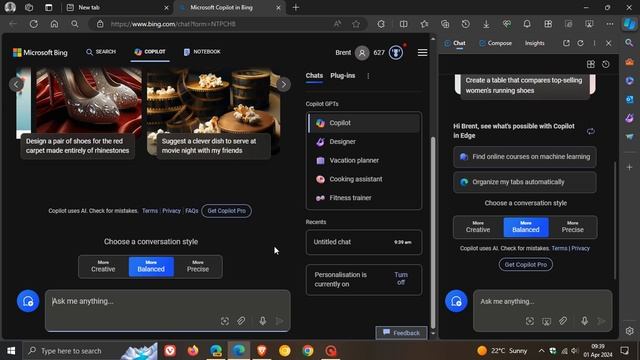The image size is (640, 360).
Task: Click Edge sidebar search icon
Action: tap(629, 43)
